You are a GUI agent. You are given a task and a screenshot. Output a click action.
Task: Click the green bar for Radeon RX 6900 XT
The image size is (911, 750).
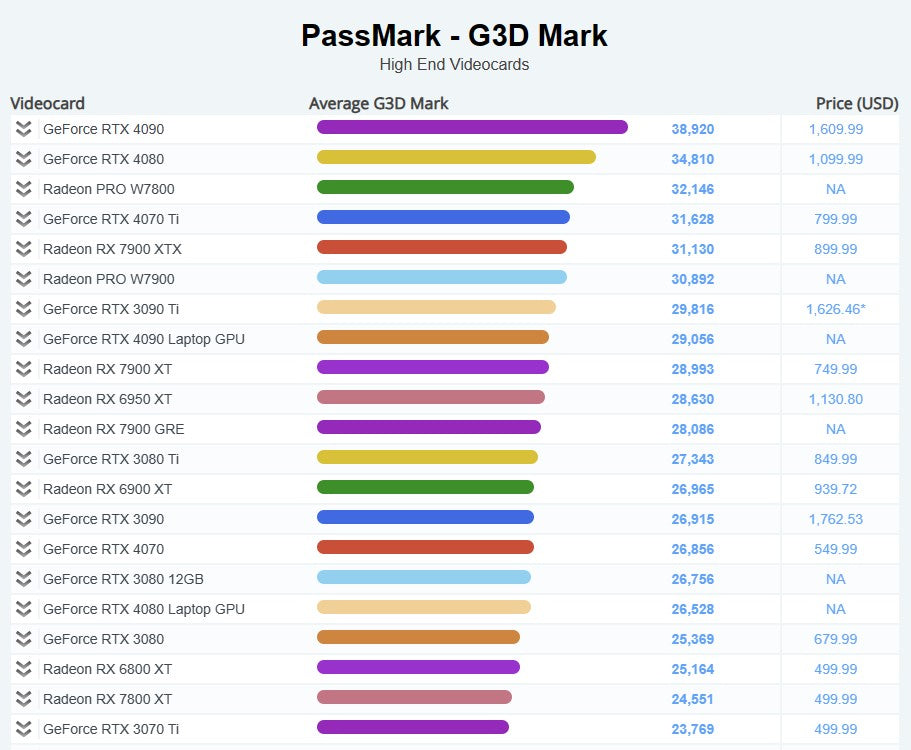[425, 487]
